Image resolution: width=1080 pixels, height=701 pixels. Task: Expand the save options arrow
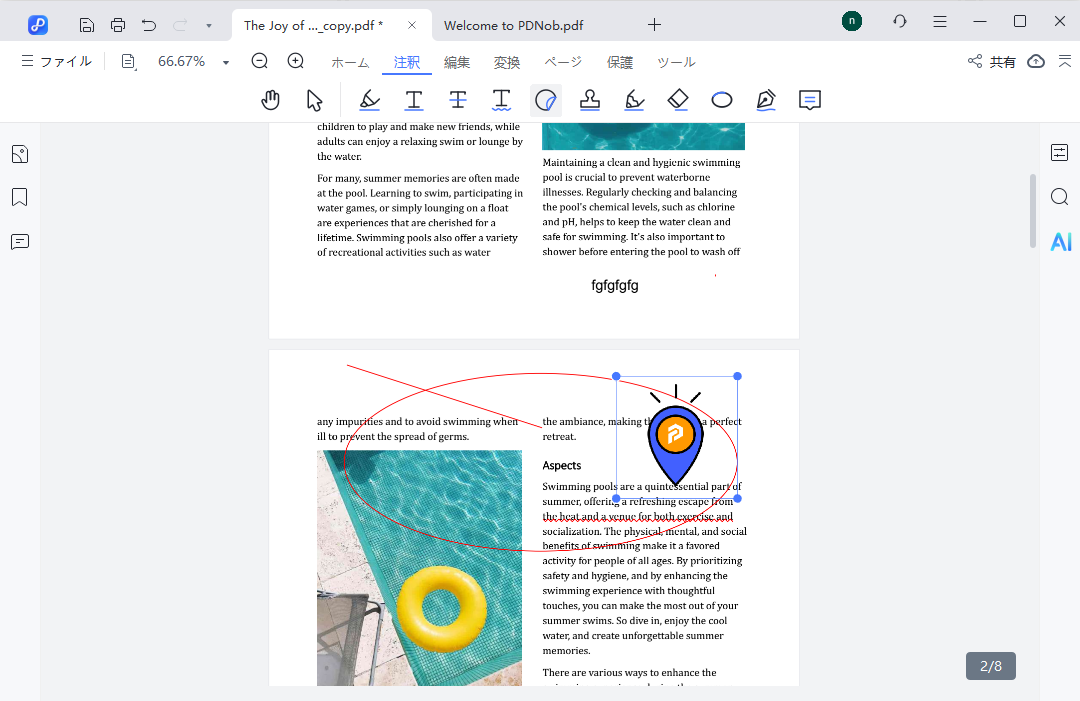(x=207, y=24)
